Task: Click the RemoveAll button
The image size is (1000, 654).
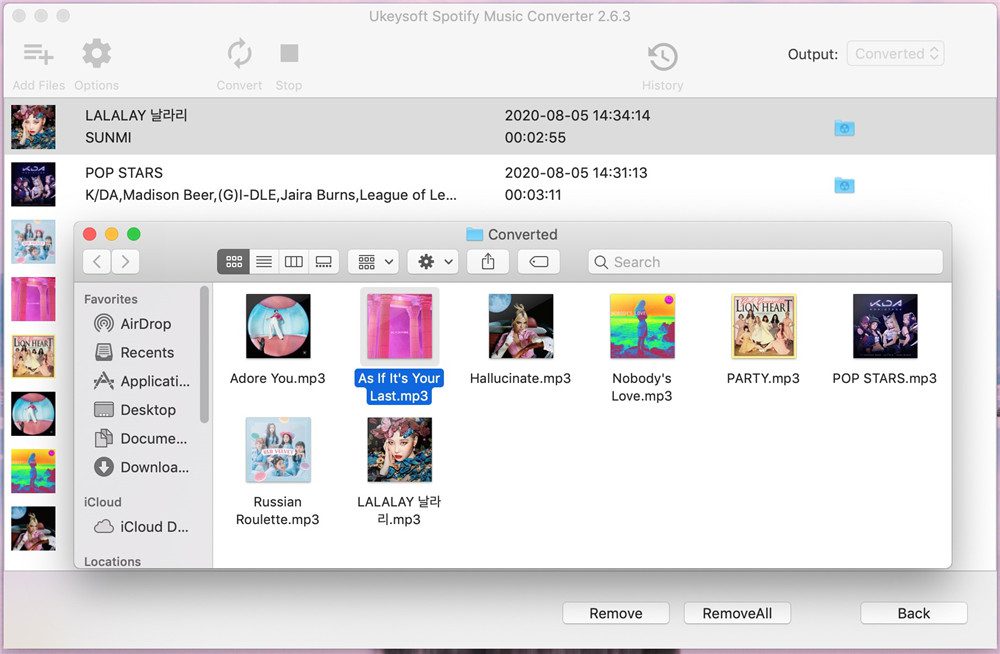Action: pyautogui.click(x=737, y=613)
